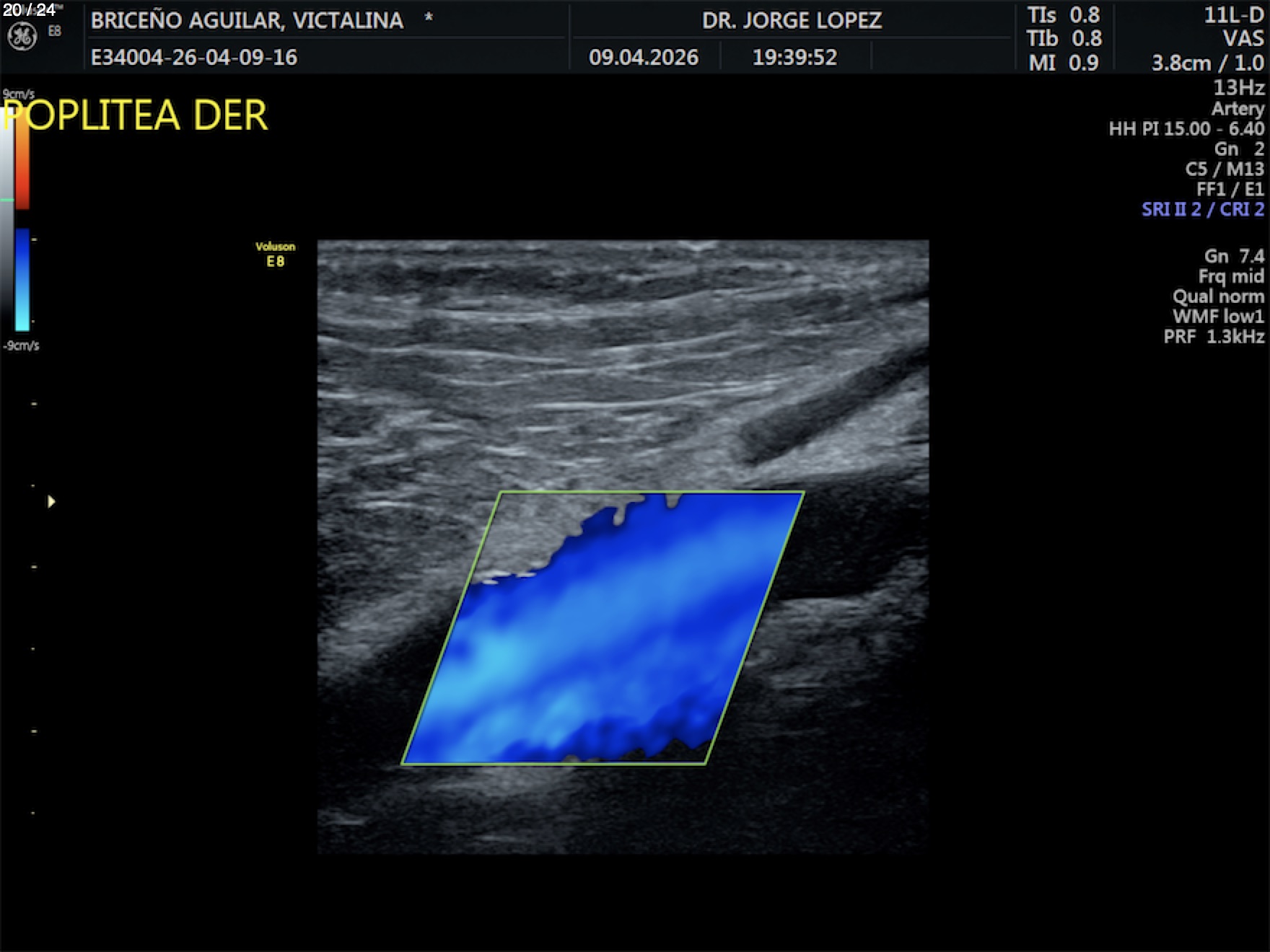This screenshot has height=952, width=1270.
Task: Click patient ID E34004-26-04-09-16
Action: click(x=193, y=58)
